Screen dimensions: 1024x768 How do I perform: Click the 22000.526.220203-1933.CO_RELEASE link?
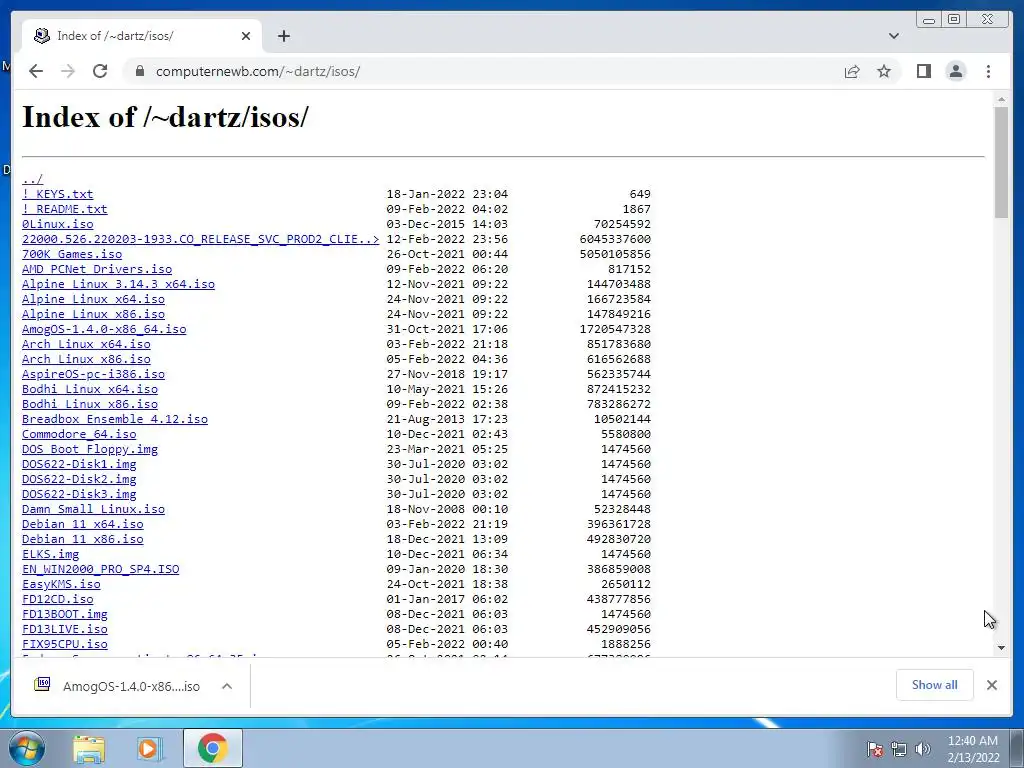[200, 239]
